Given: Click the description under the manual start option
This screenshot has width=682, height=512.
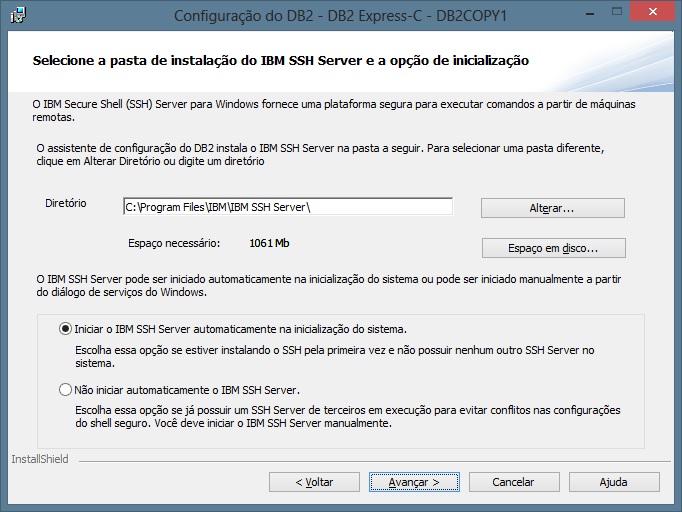Looking at the screenshot, I should point(347,416).
